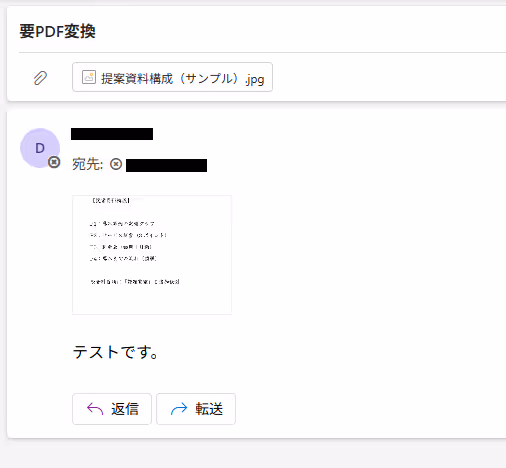Click the subject text 要PDF変換
This screenshot has height=468, width=506.
click(x=57, y=32)
